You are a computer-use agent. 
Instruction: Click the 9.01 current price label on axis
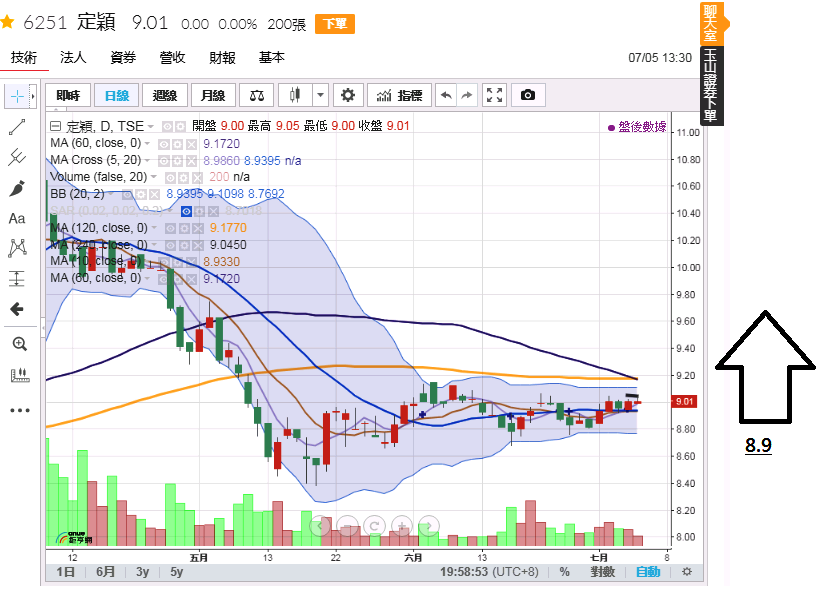coord(684,401)
